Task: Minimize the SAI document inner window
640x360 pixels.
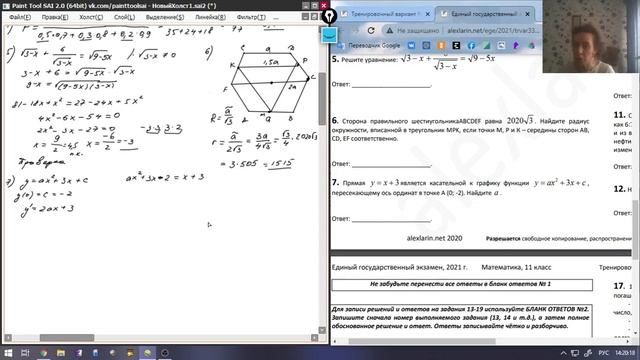Action: click(x=305, y=17)
